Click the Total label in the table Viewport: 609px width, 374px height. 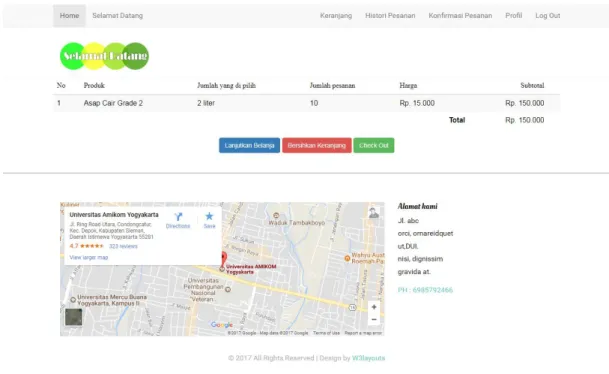[457, 120]
